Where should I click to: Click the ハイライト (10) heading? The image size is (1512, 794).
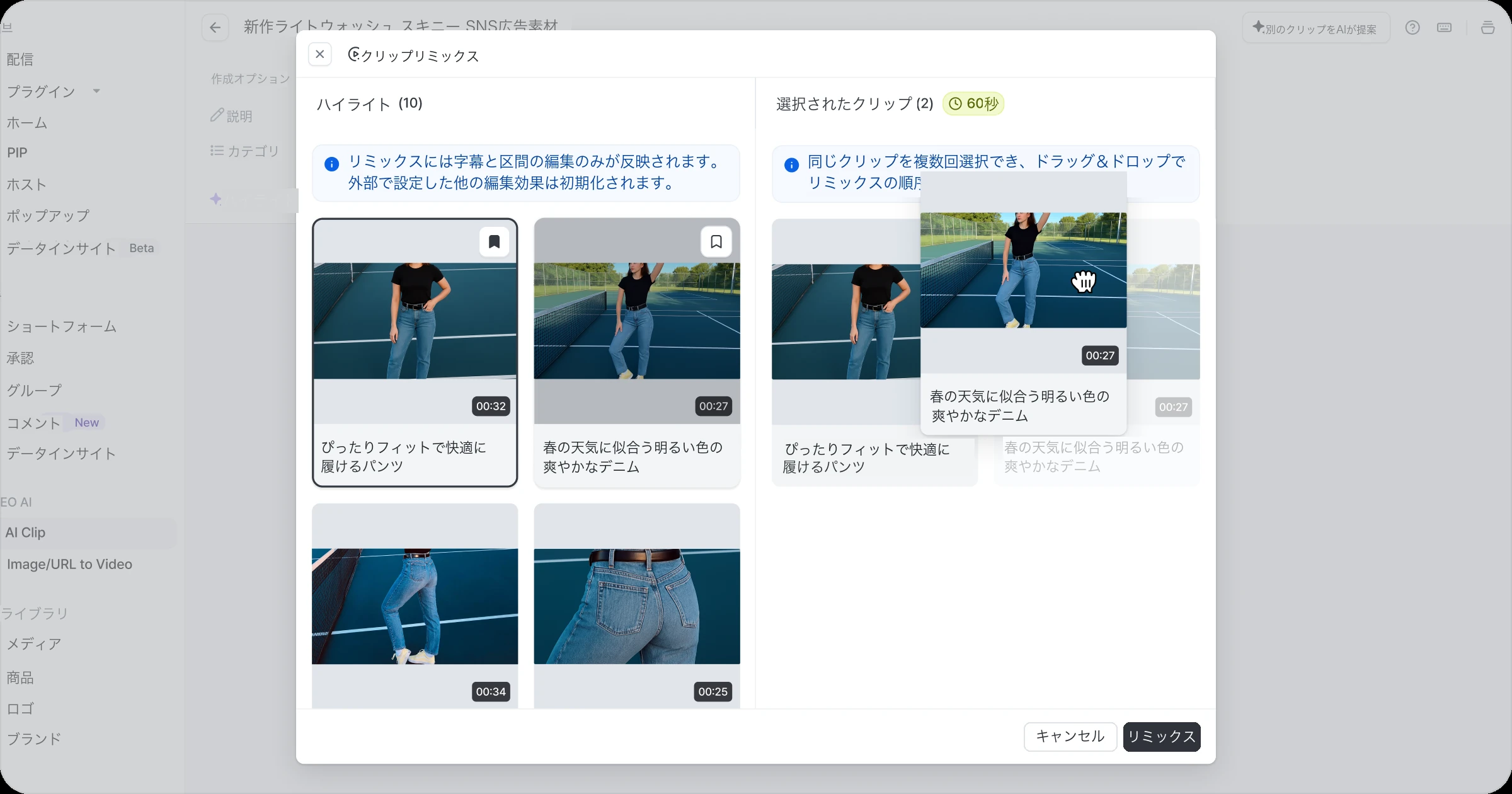(x=369, y=104)
